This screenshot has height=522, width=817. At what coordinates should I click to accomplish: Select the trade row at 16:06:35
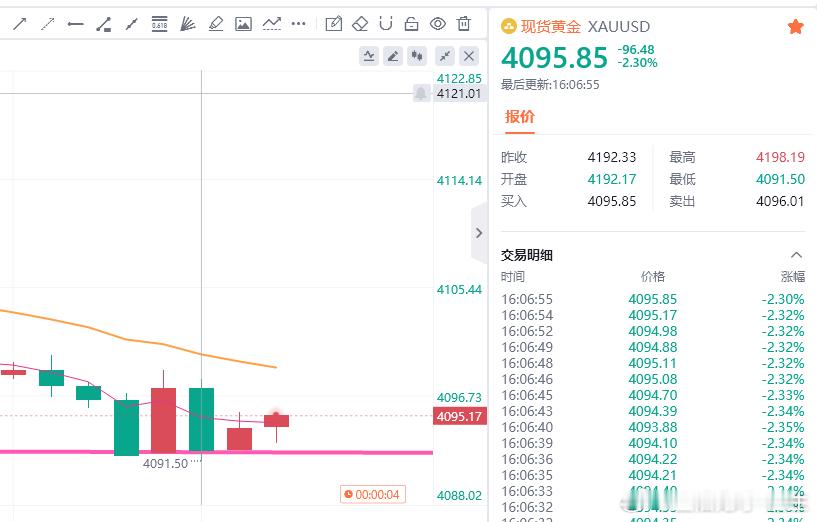point(653,475)
